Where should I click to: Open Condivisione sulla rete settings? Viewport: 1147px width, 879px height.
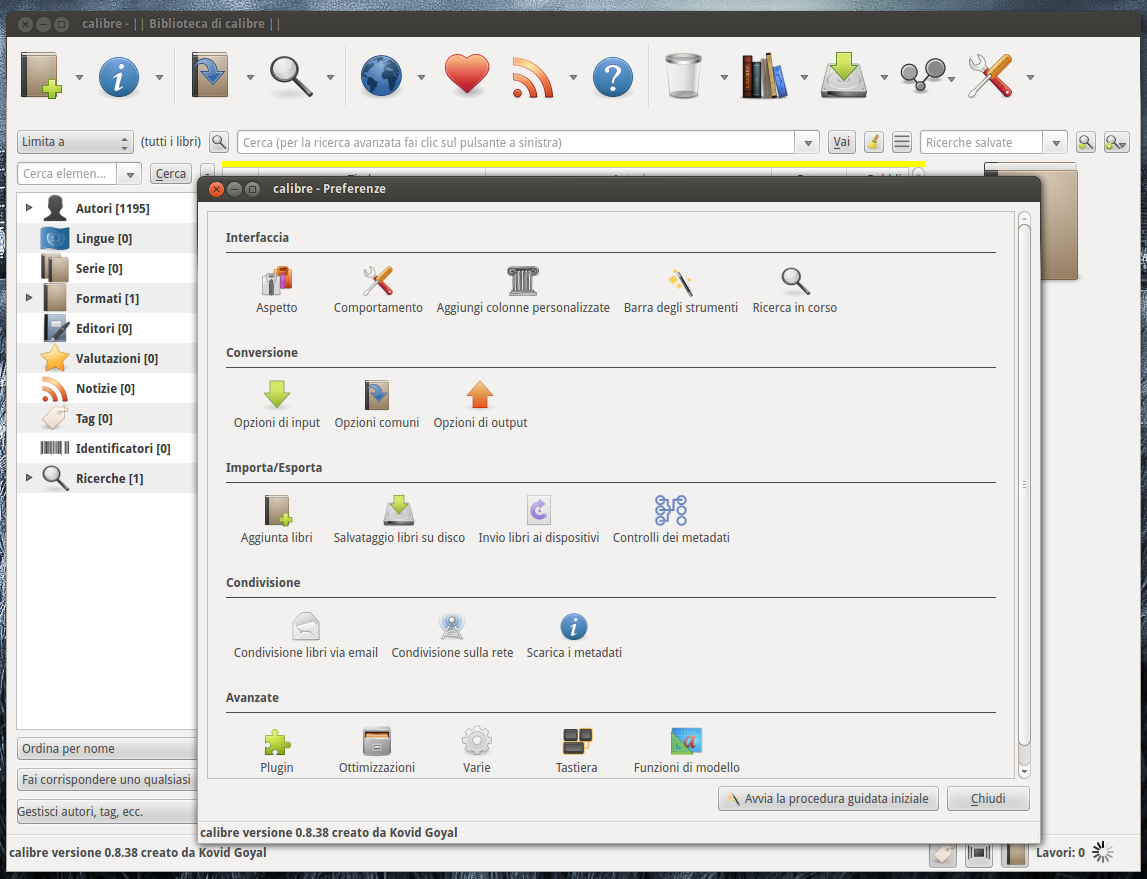452,635
